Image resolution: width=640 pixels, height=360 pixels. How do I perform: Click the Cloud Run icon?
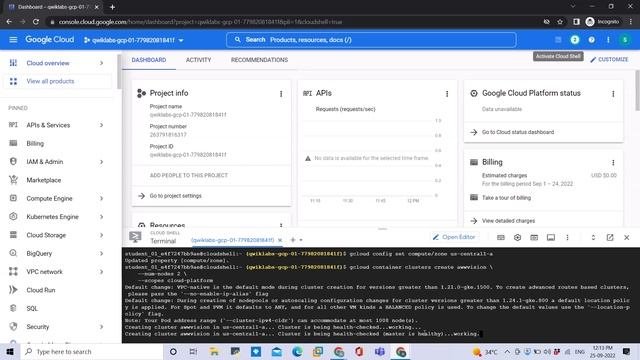(x=13, y=290)
